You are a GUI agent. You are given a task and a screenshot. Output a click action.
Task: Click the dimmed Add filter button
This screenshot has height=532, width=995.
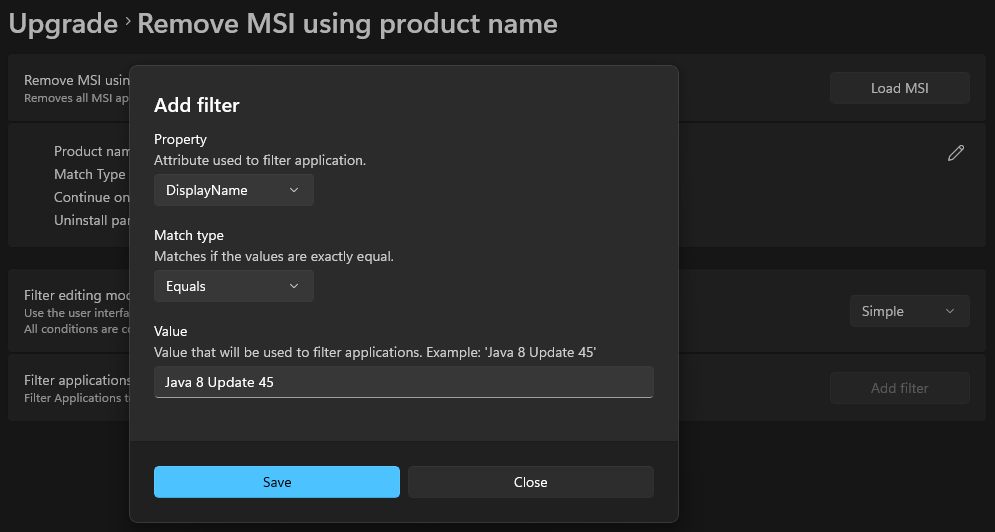(x=899, y=388)
